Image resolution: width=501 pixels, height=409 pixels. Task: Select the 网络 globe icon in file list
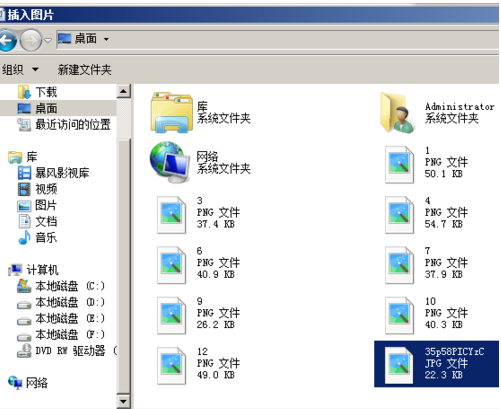[x=170, y=162]
